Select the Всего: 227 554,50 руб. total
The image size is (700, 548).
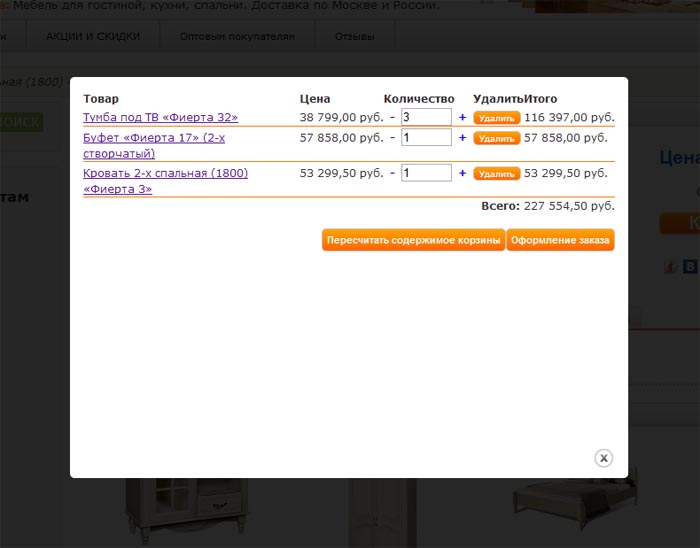548,206
